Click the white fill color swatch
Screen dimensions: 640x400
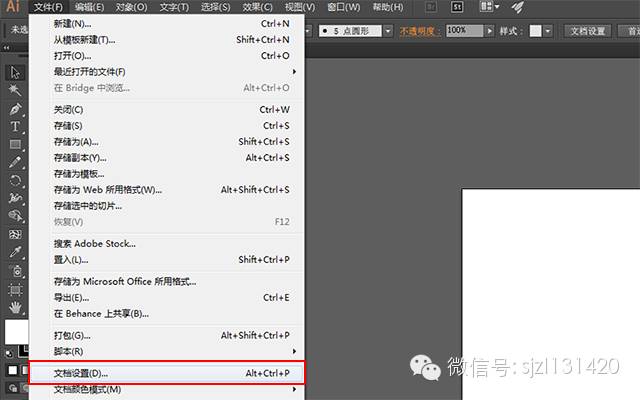click(15, 331)
